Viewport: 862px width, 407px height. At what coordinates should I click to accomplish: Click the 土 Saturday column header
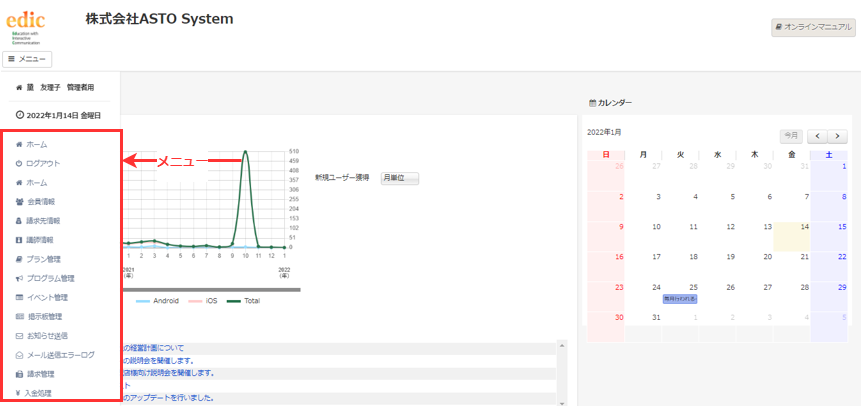click(829, 155)
